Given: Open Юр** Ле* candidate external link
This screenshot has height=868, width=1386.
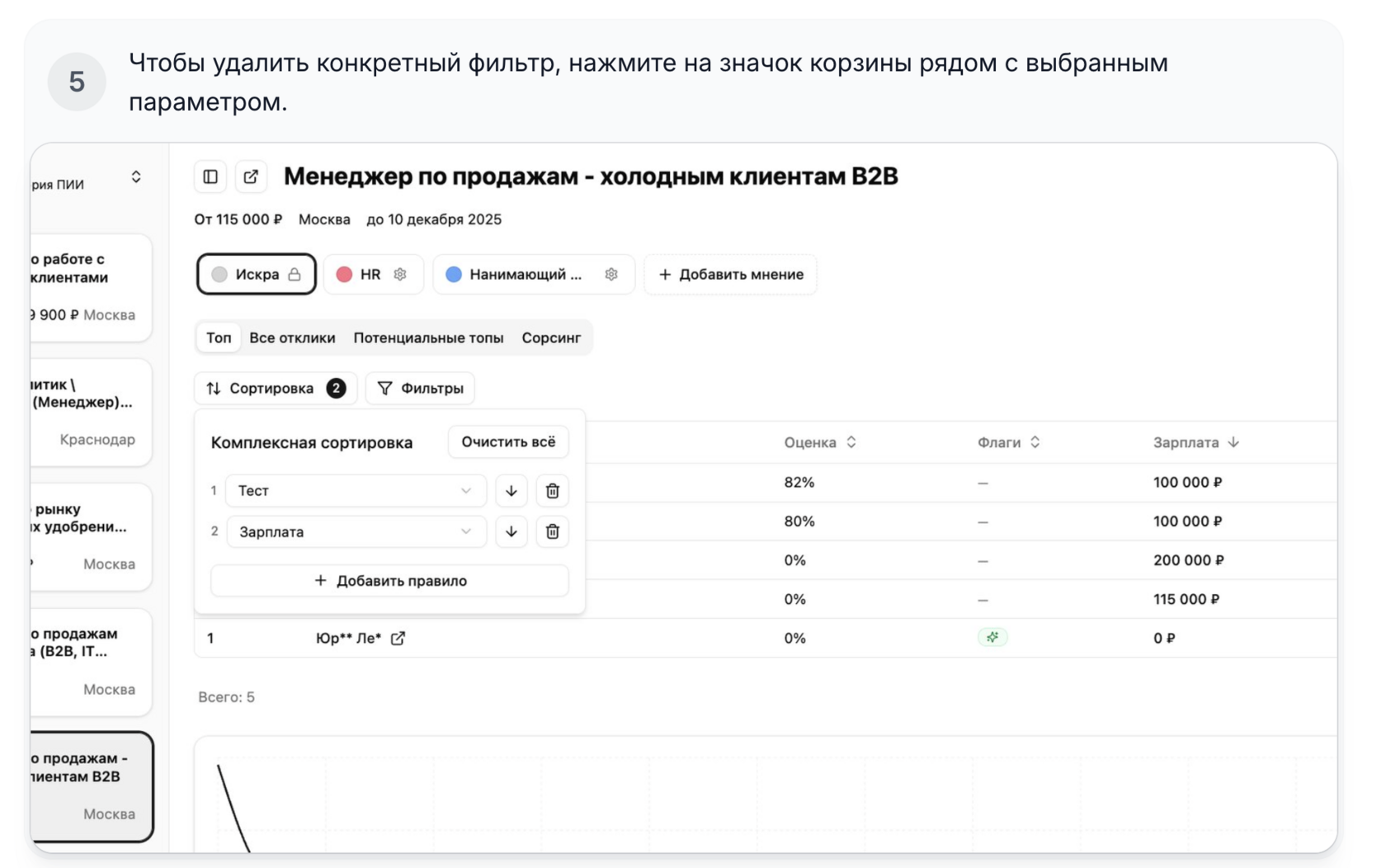Looking at the screenshot, I should tap(398, 638).
